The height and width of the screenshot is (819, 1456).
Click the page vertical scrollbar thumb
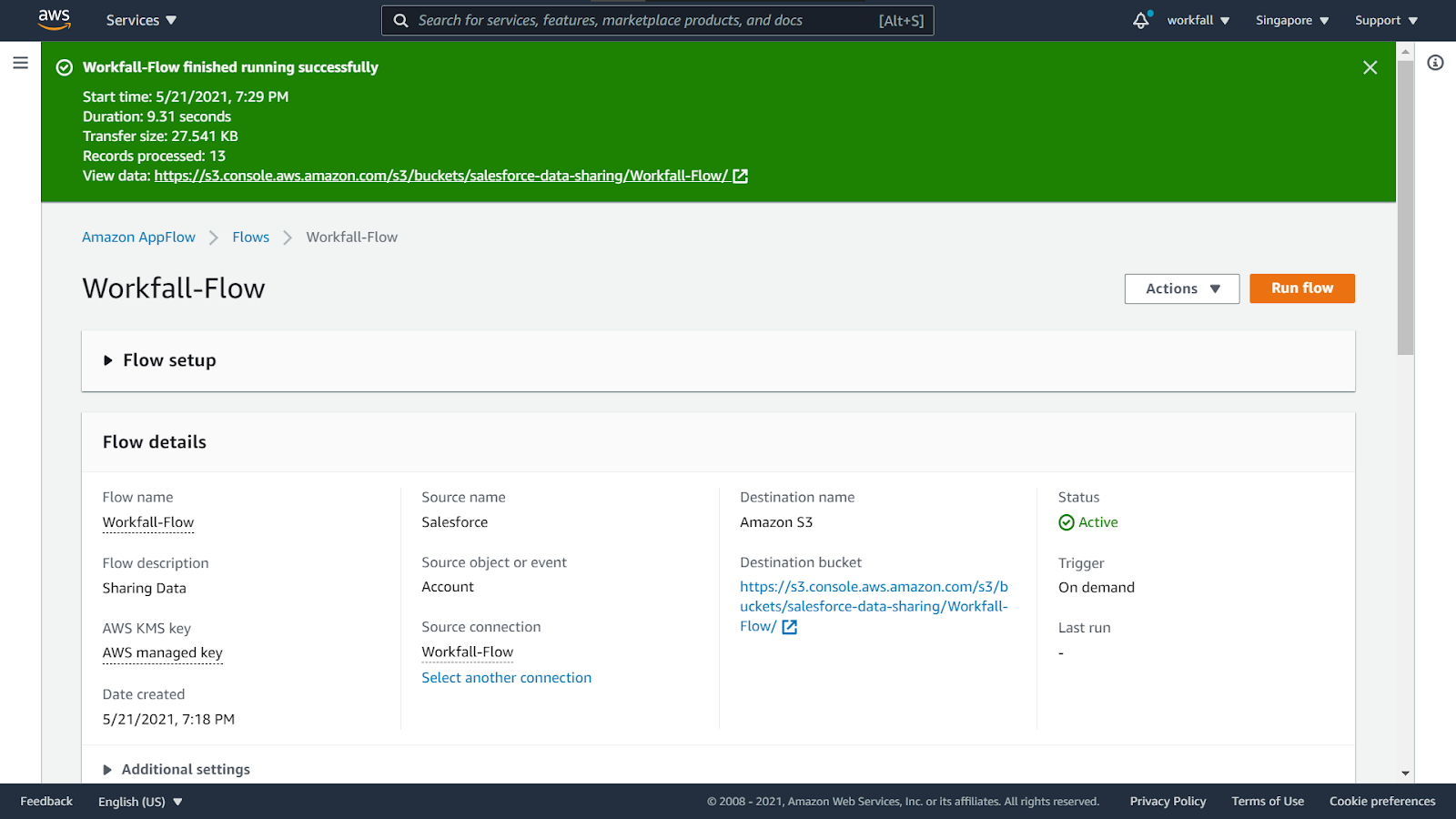[x=1406, y=207]
